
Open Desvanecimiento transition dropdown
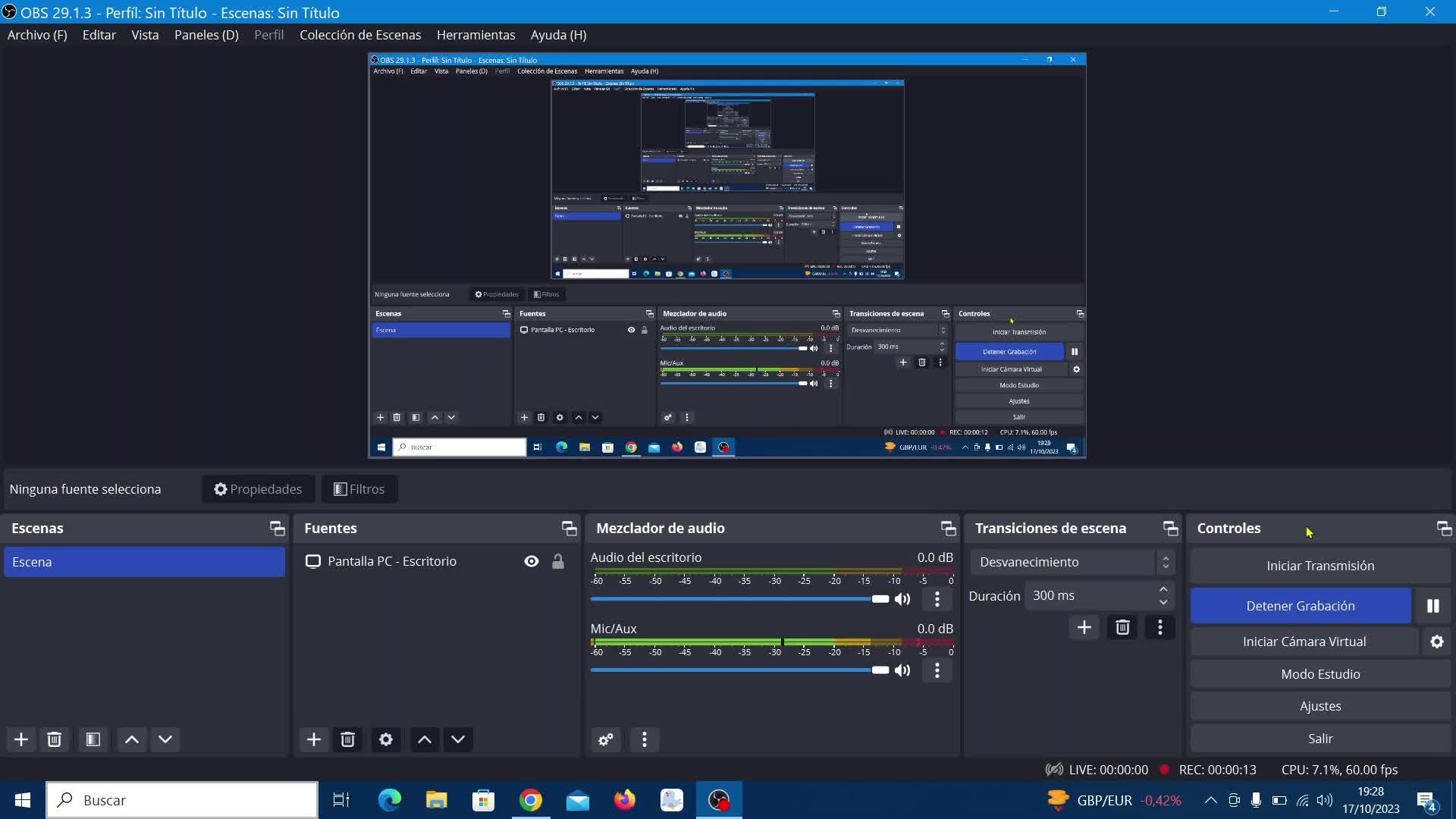[1072, 562]
